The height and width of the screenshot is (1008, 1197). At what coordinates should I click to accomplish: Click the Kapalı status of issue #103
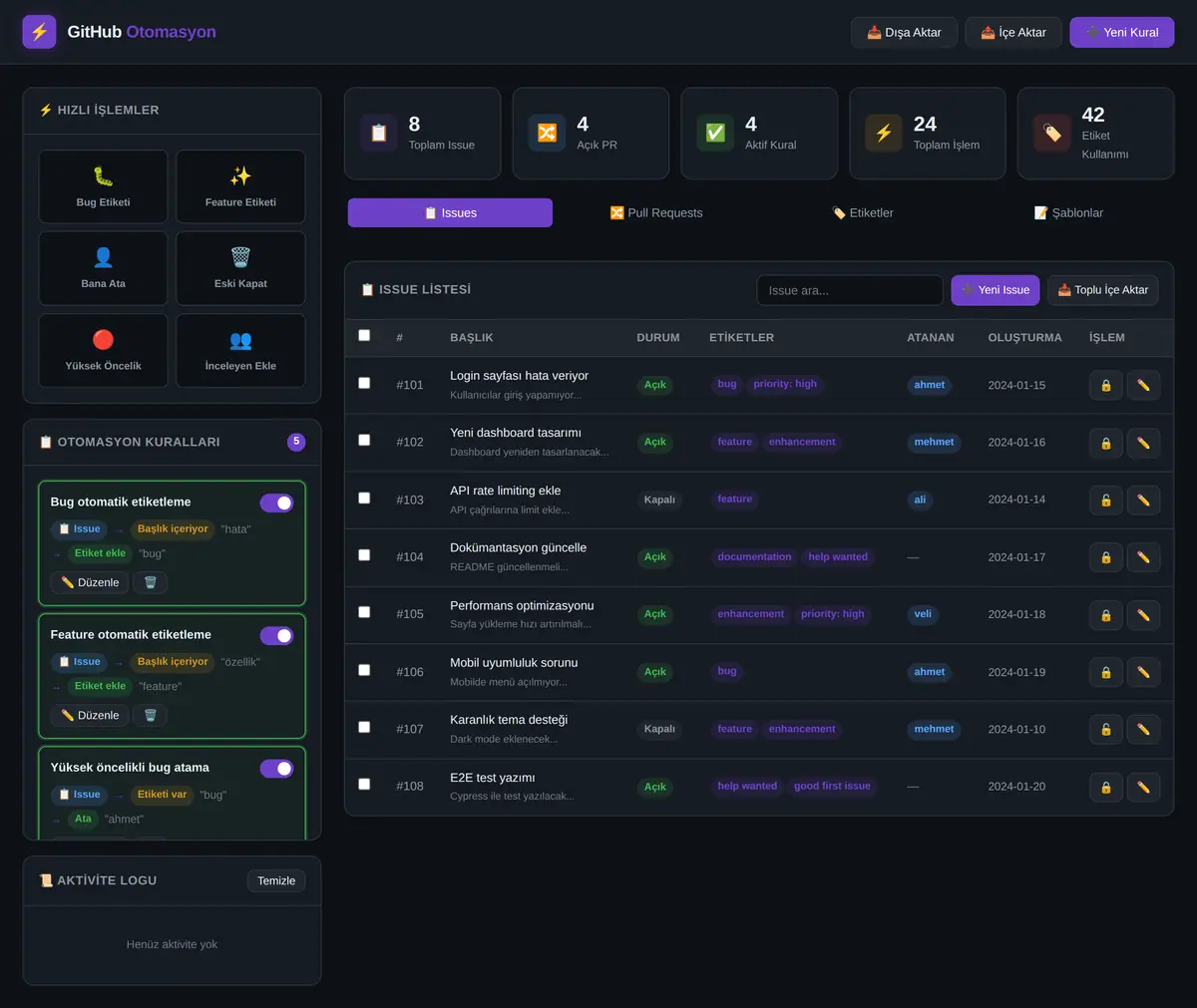point(659,500)
